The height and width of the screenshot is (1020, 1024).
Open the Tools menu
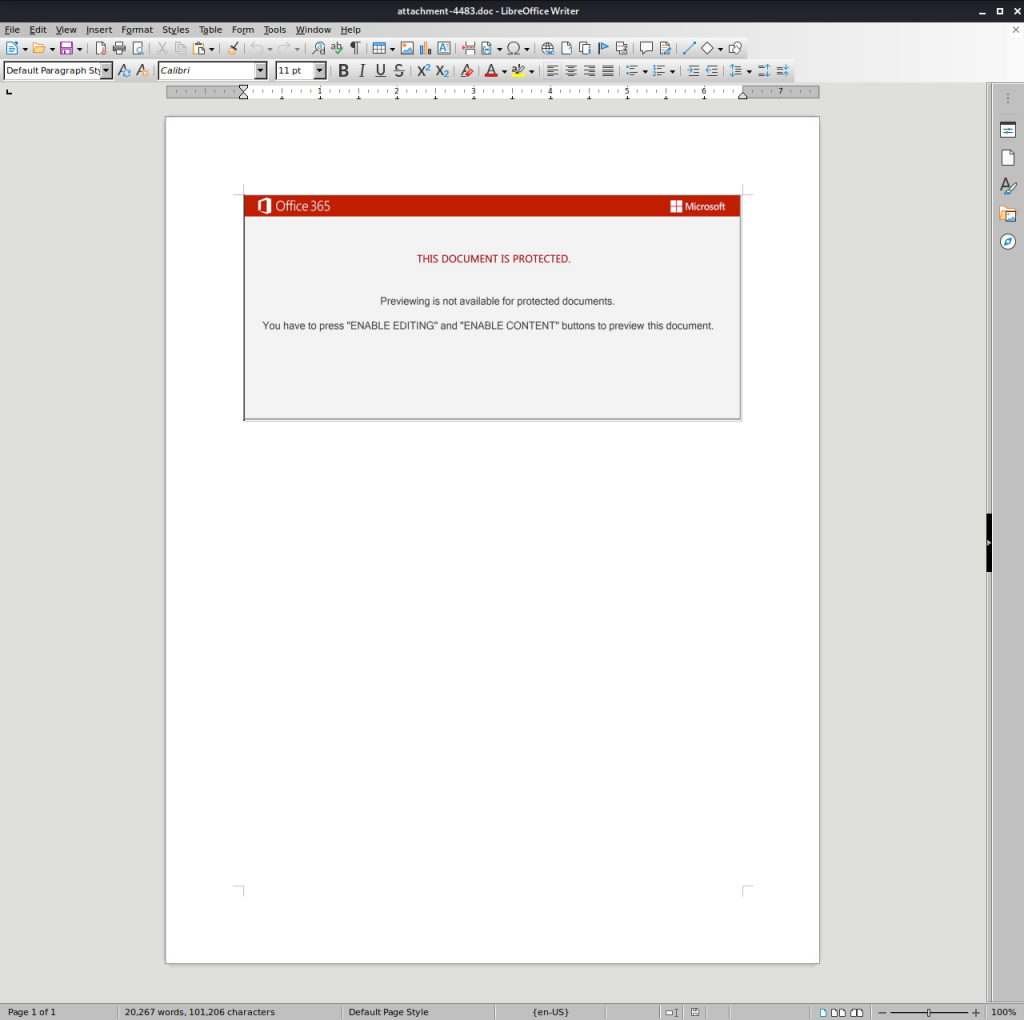pos(274,30)
